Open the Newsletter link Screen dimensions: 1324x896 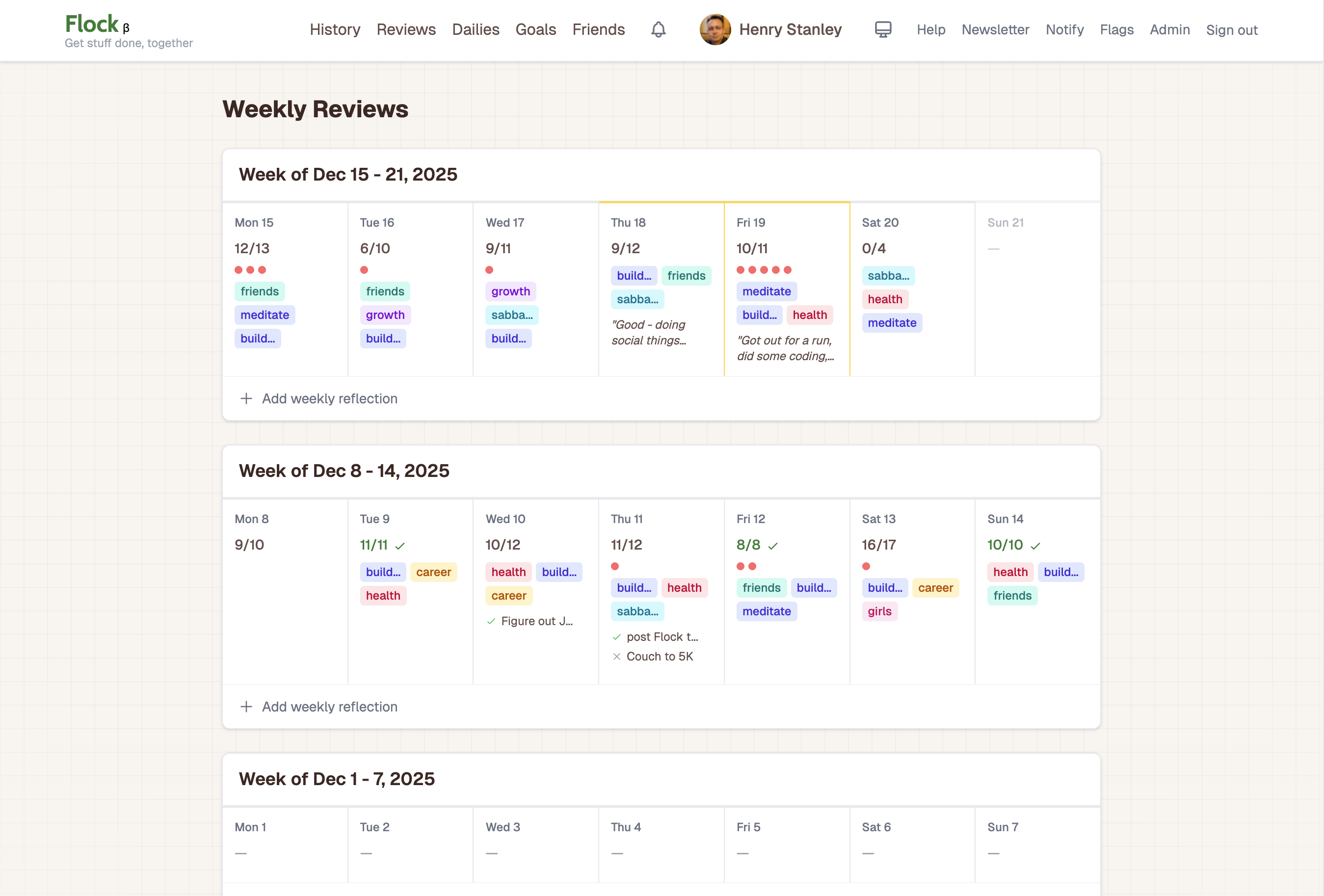pyautogui.click(x=995, y=29)
